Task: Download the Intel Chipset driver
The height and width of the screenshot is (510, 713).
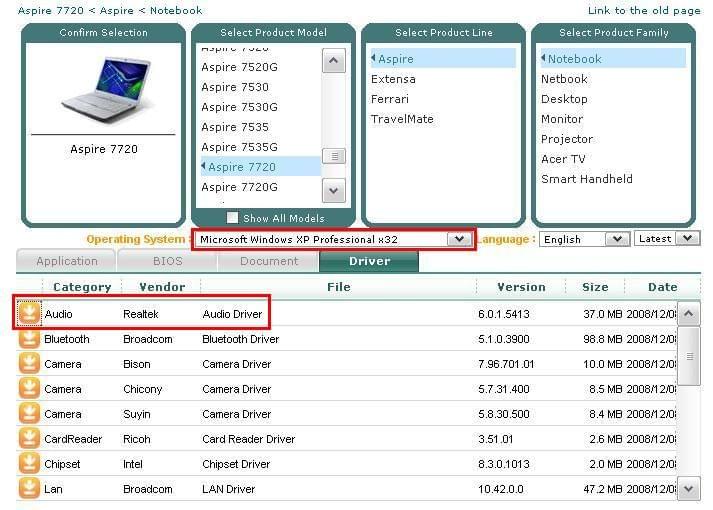Action: 30,464
